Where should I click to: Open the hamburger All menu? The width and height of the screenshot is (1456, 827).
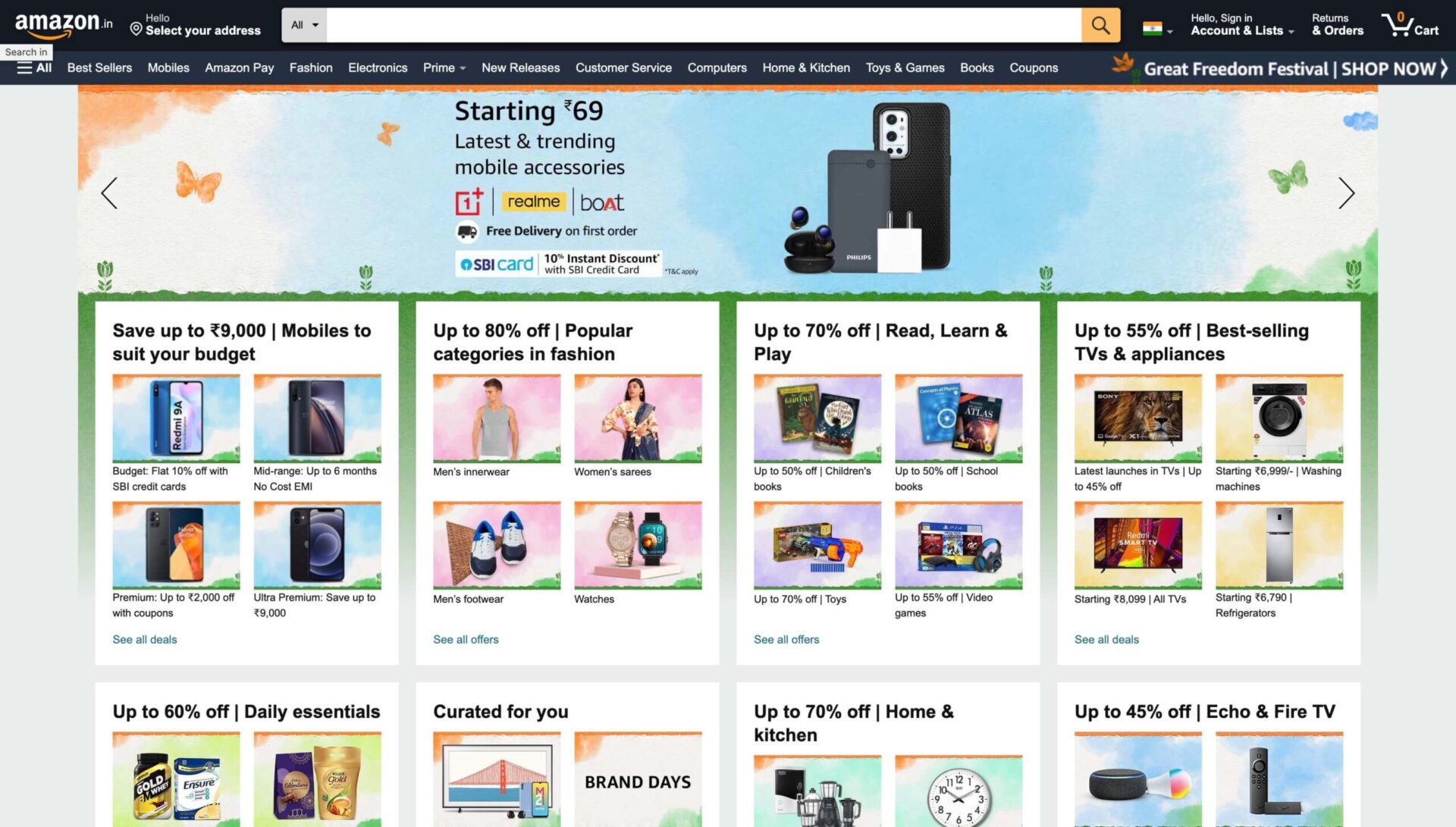coord(34,67)
